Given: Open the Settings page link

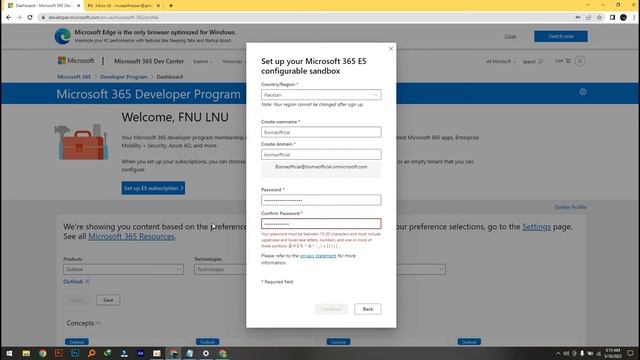Looking at the screenshot, I should click(536, 227).
